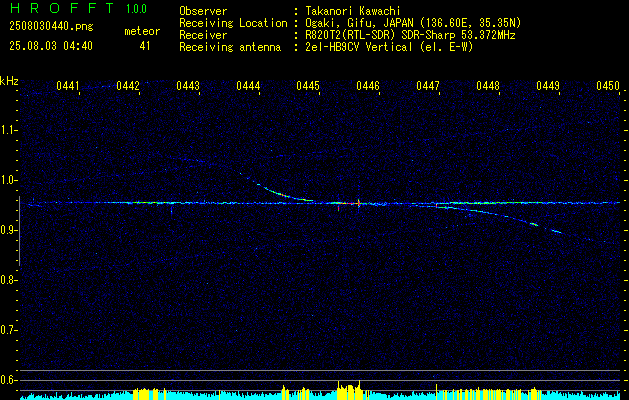Image resolution: width=629 pixels, height=400 pixels.
Task: Click the 2el-HB9CV Vertical antenna text
Action: pos(390,47)
